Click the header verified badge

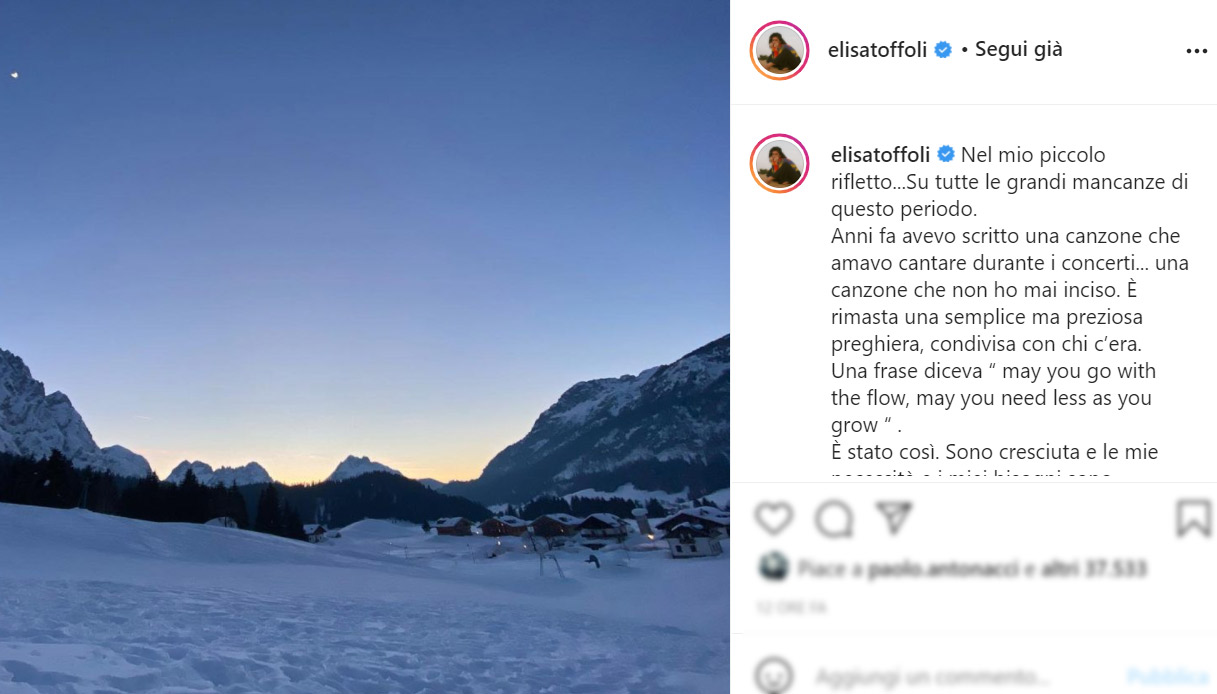(942, 50)
